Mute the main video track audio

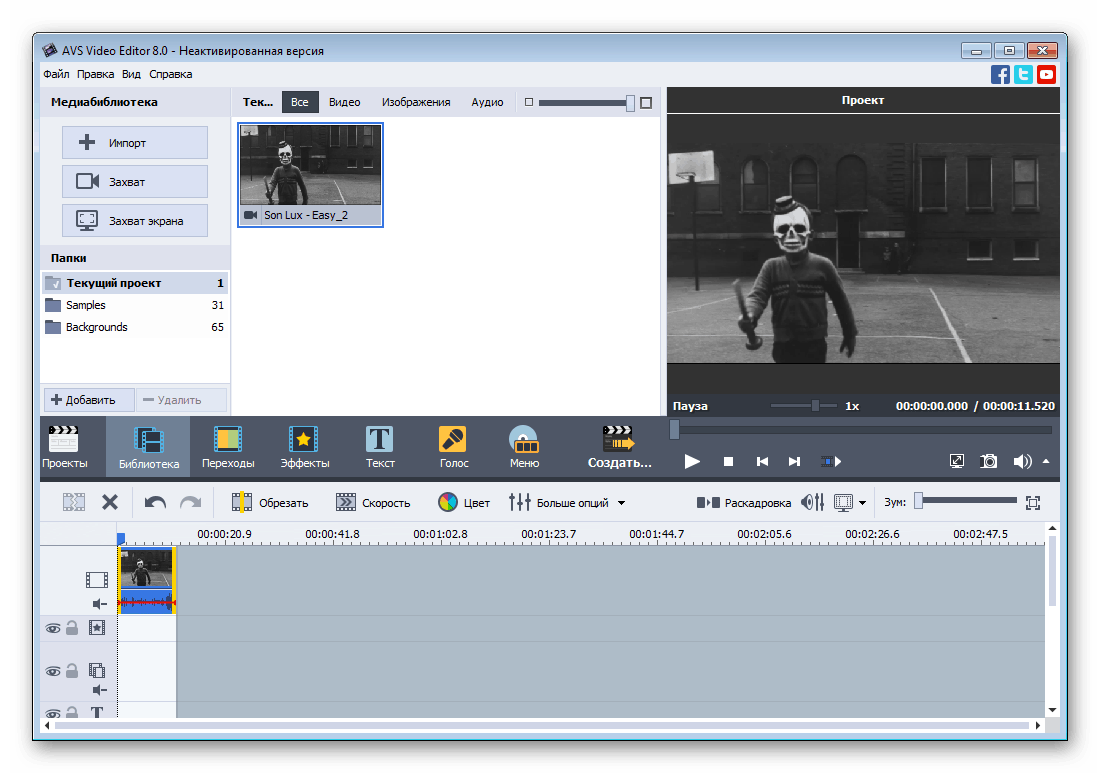click(99, 604)
